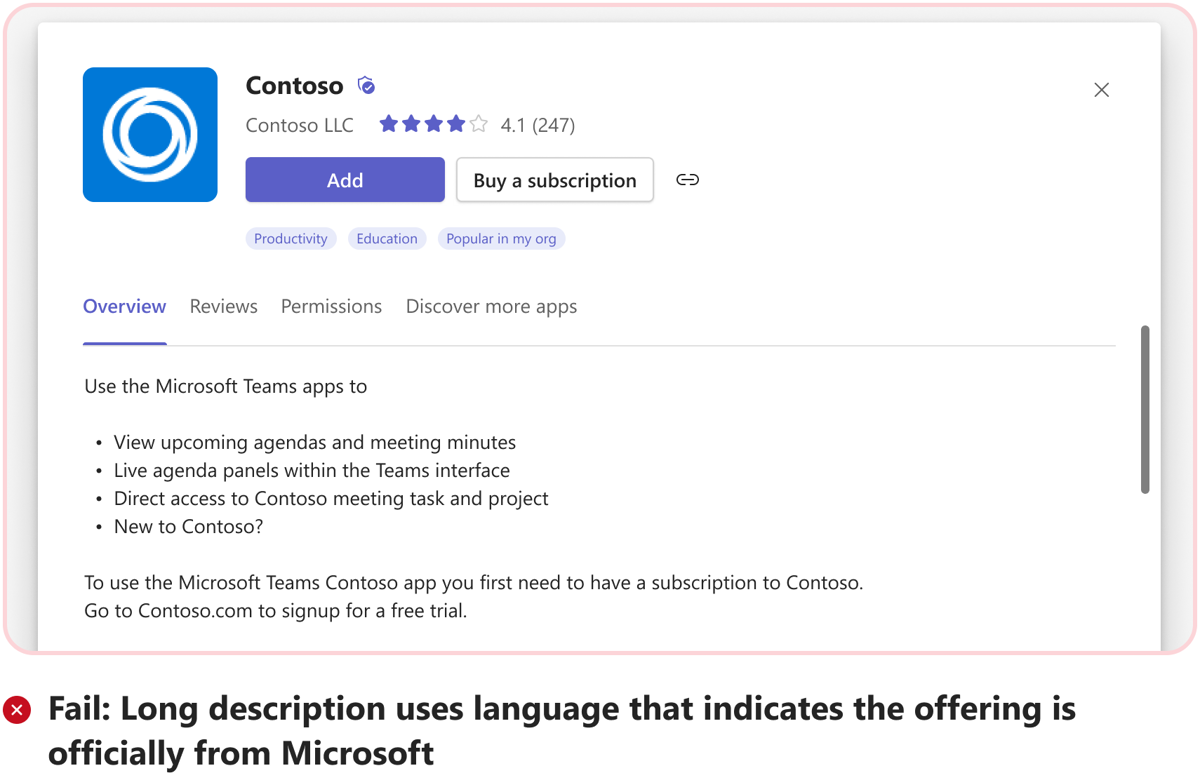
Task: Click the dialog's vertical scrollbar thumb
Action: coord(1145,408)
